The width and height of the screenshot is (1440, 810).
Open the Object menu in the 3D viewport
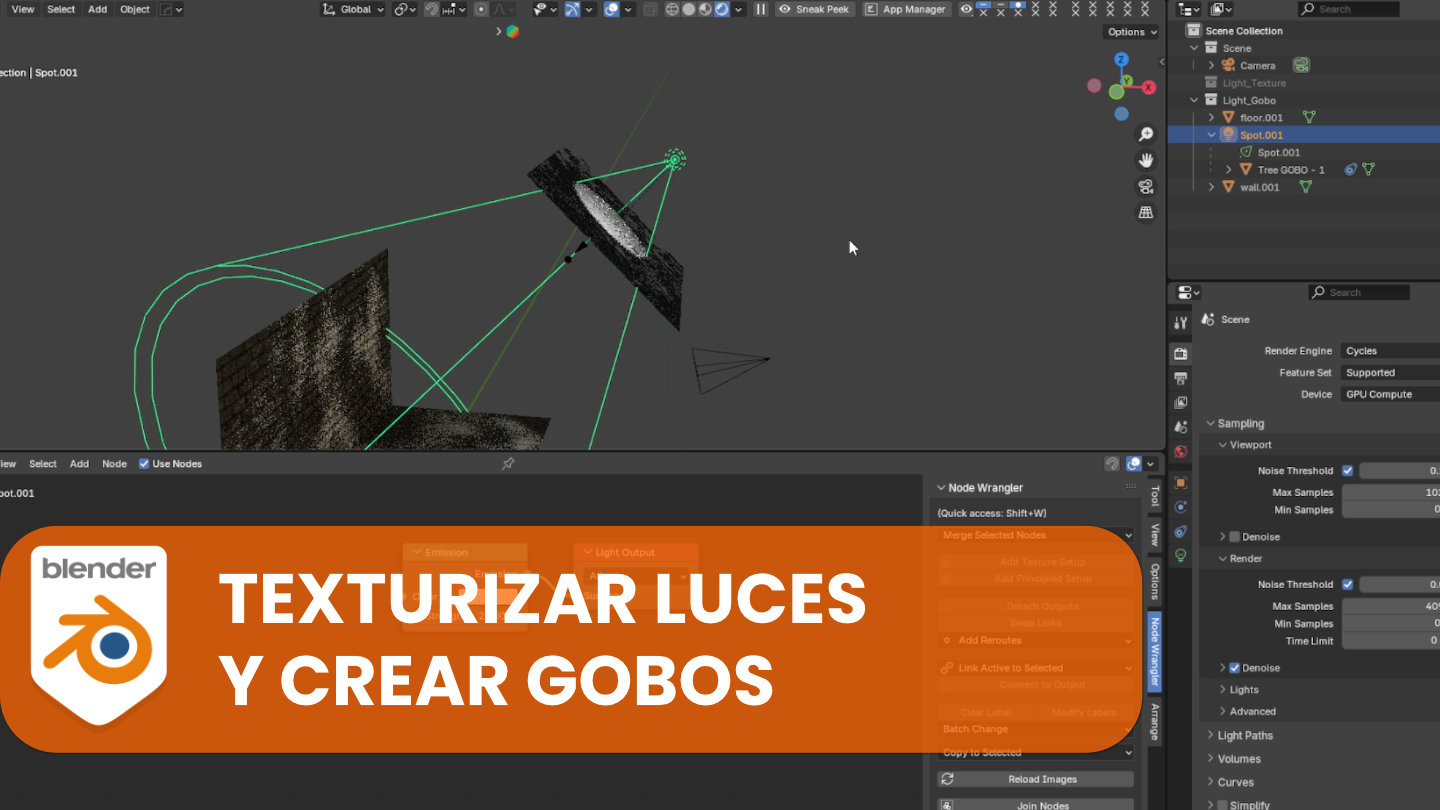pyautogui.click(x=135, y=9)
